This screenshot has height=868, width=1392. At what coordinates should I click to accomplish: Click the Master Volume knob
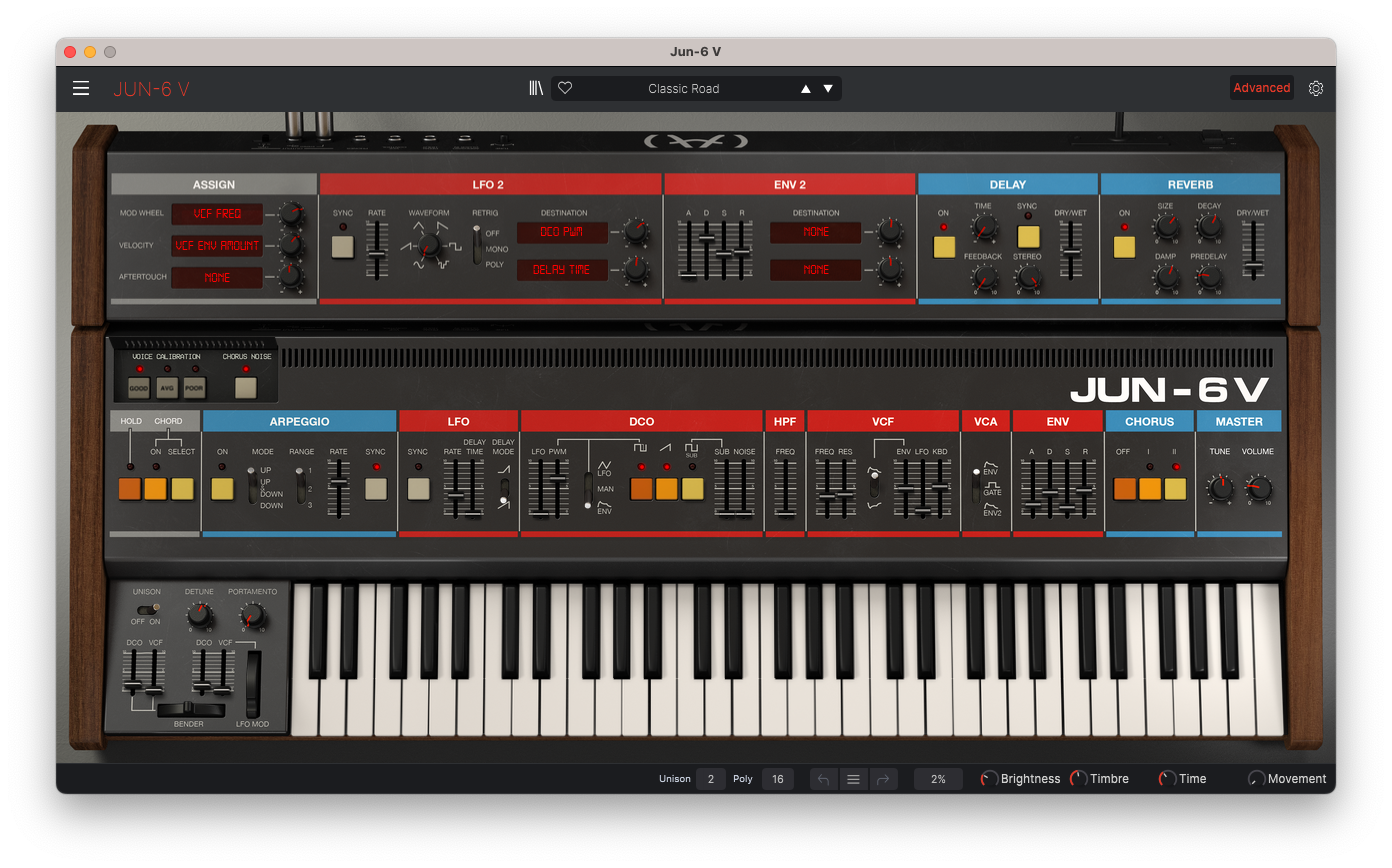(x=1259, y=489)
